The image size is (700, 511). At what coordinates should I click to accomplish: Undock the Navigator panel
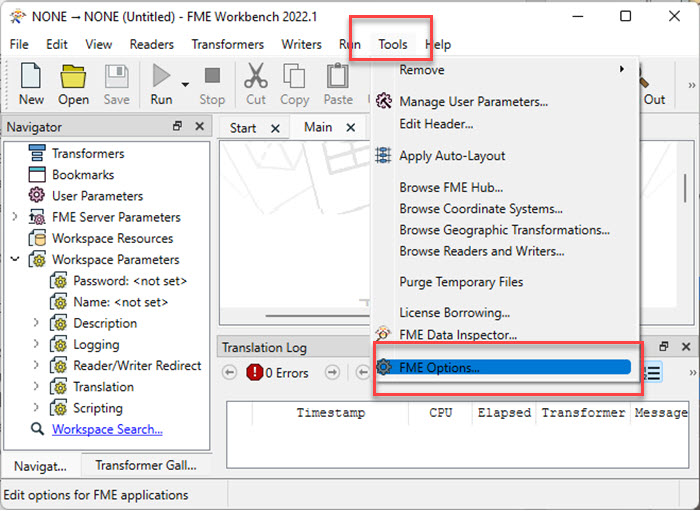[x=177, y=126]
